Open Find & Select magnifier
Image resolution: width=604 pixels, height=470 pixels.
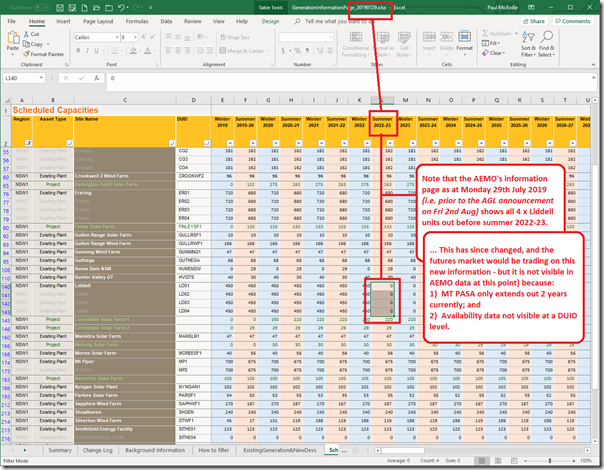click(x=546, y=44)
